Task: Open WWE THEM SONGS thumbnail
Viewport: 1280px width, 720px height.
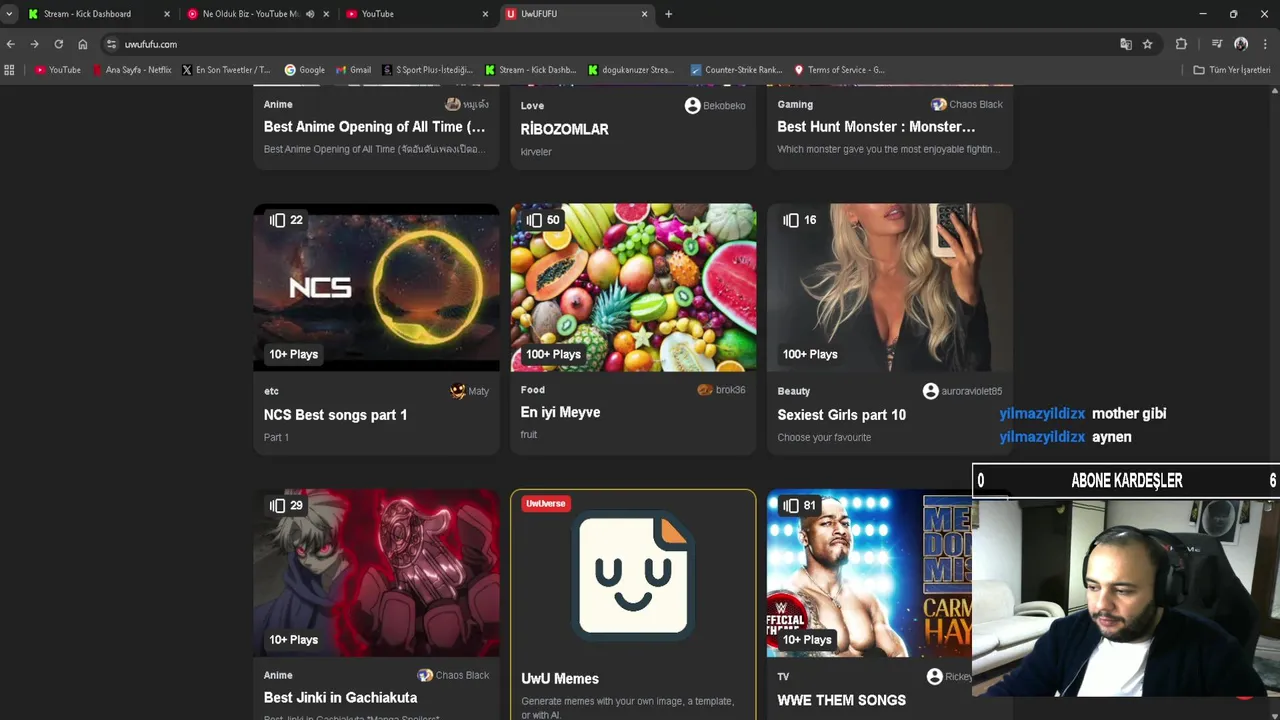Action: point(869,573)
